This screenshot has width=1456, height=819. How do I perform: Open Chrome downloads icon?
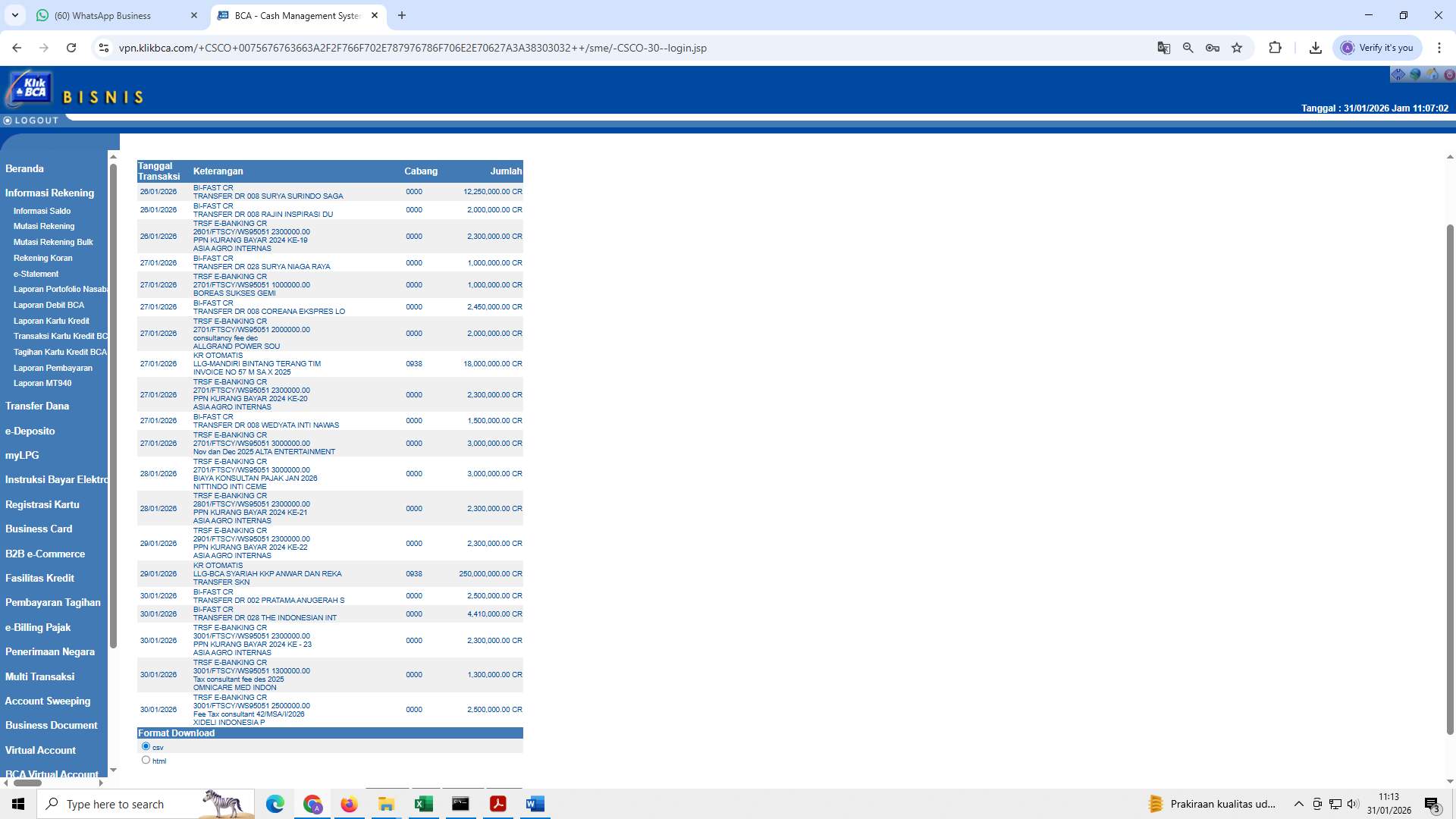click(1316, 47)
